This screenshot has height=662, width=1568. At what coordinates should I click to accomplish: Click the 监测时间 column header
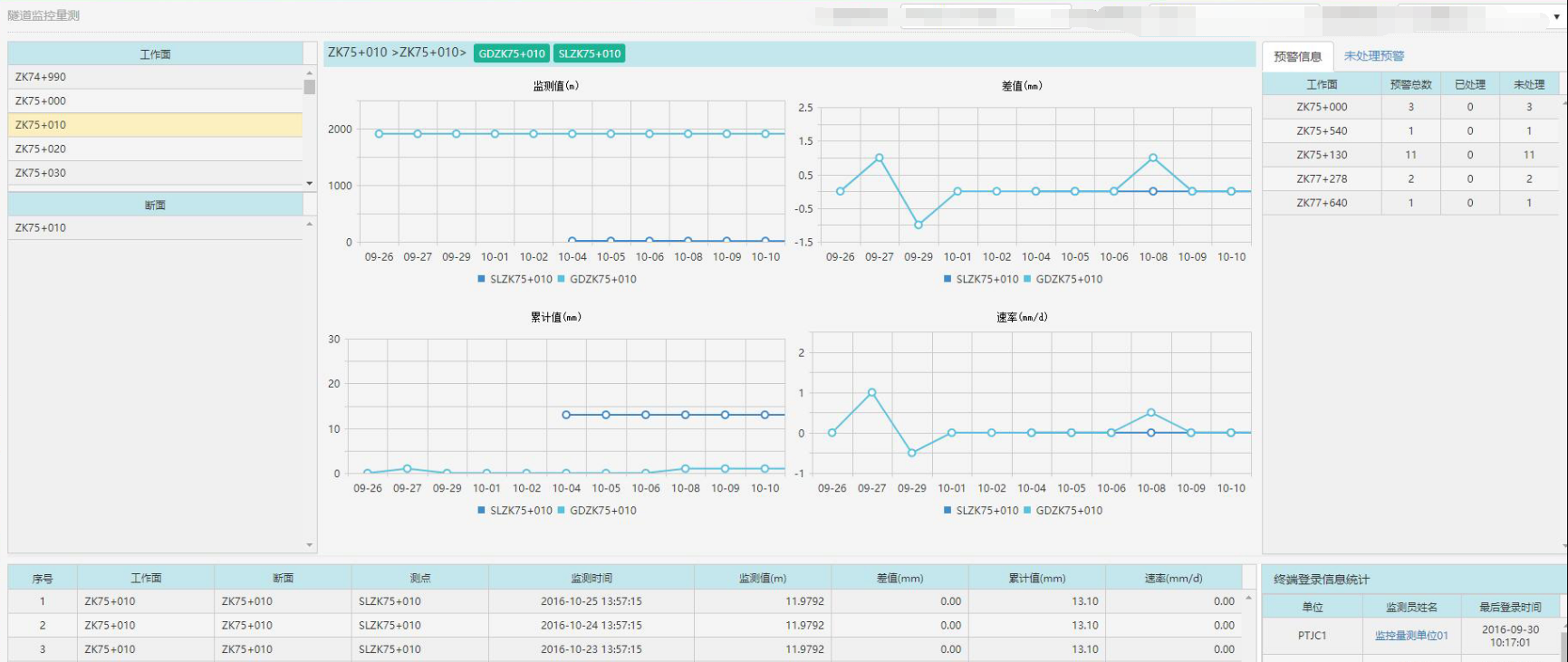point(592,578)
